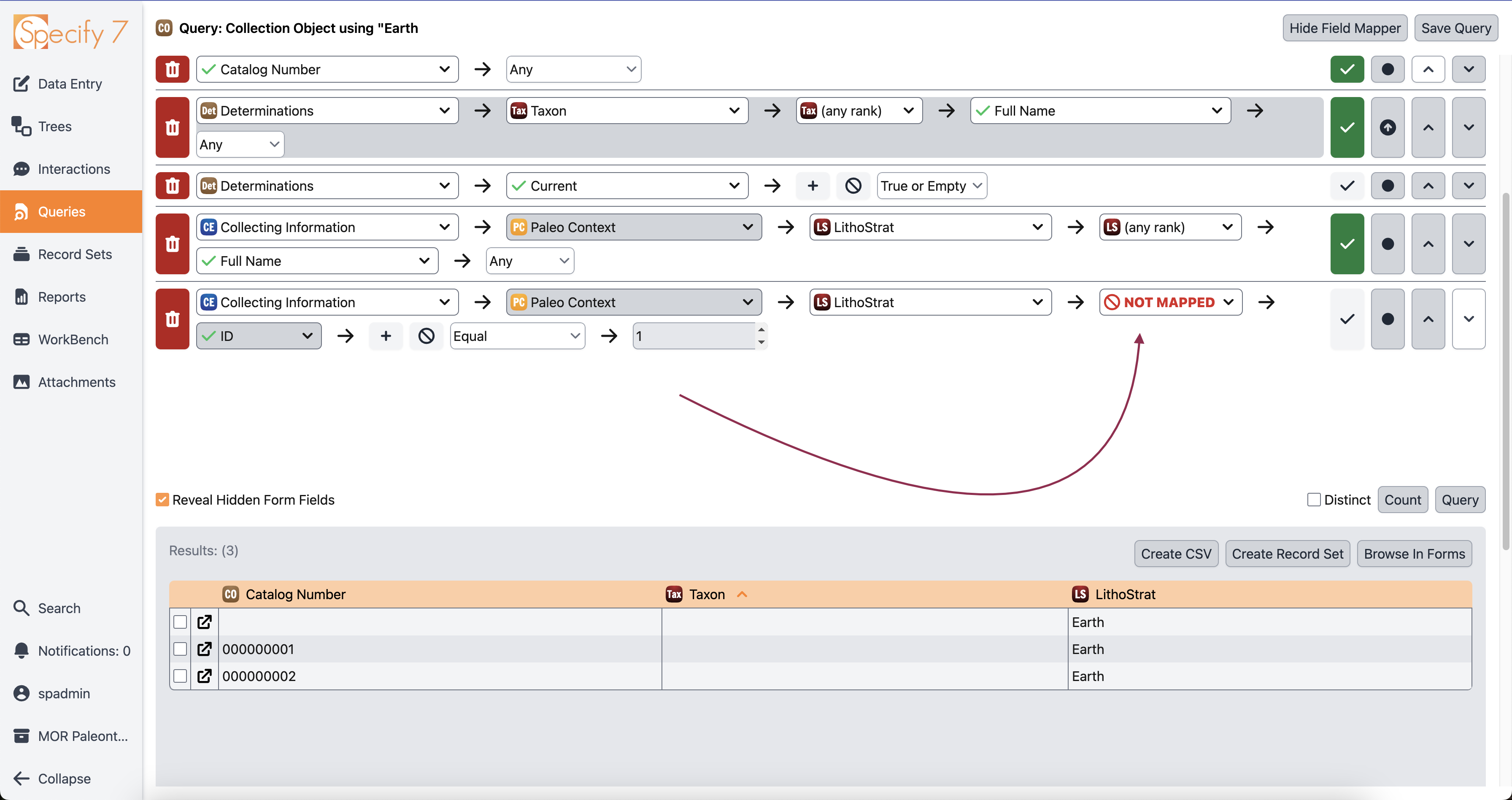The image size is (1512, 800).
Task: Delete the NOT MAPPED LithoStrat query line
Action: pos(172,319)
